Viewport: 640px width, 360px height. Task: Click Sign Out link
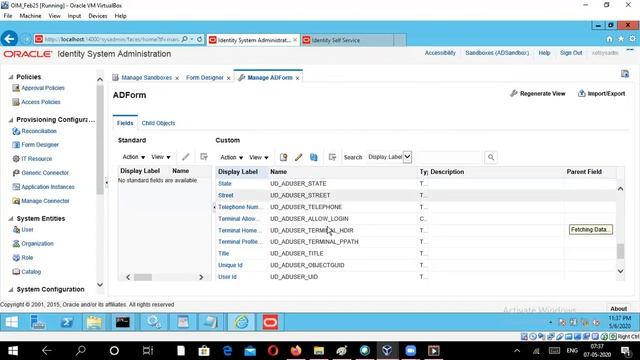click(571, 53)
